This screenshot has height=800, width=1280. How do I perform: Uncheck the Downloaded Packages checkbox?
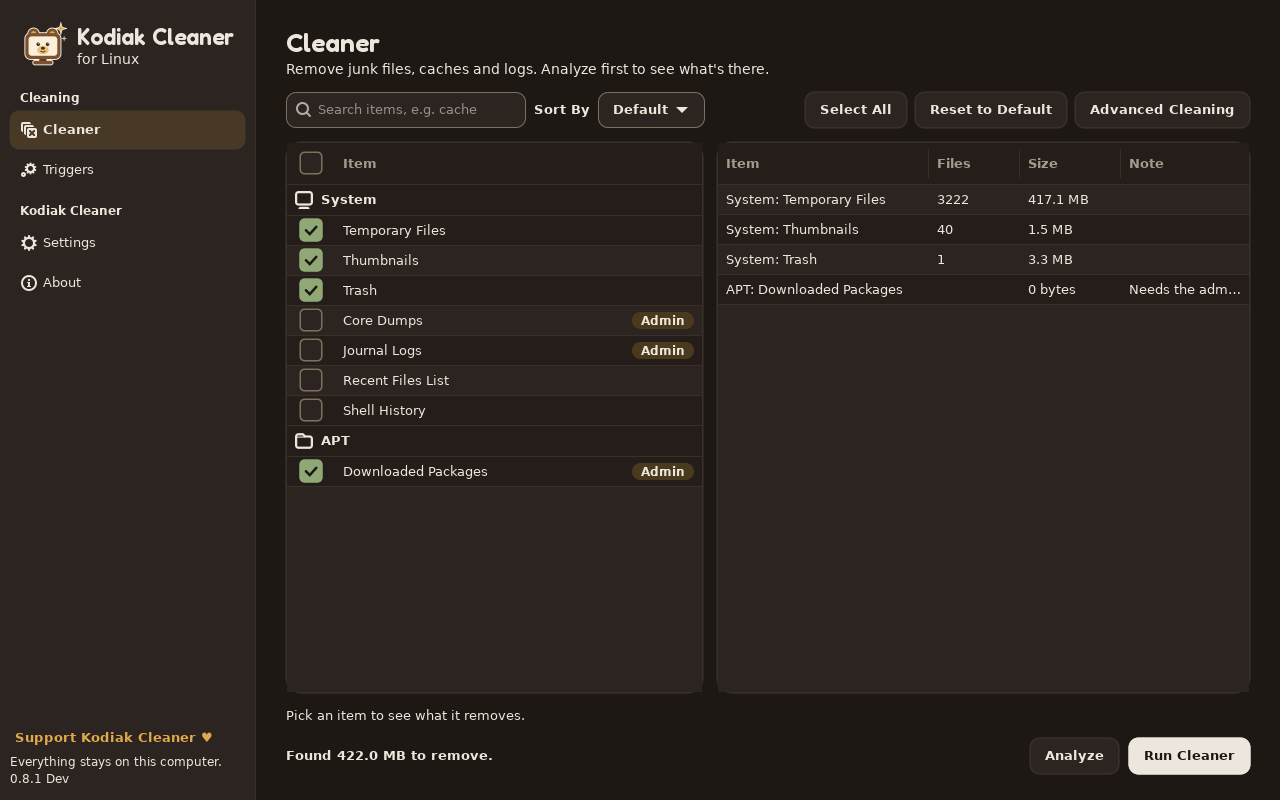(311, 471)
